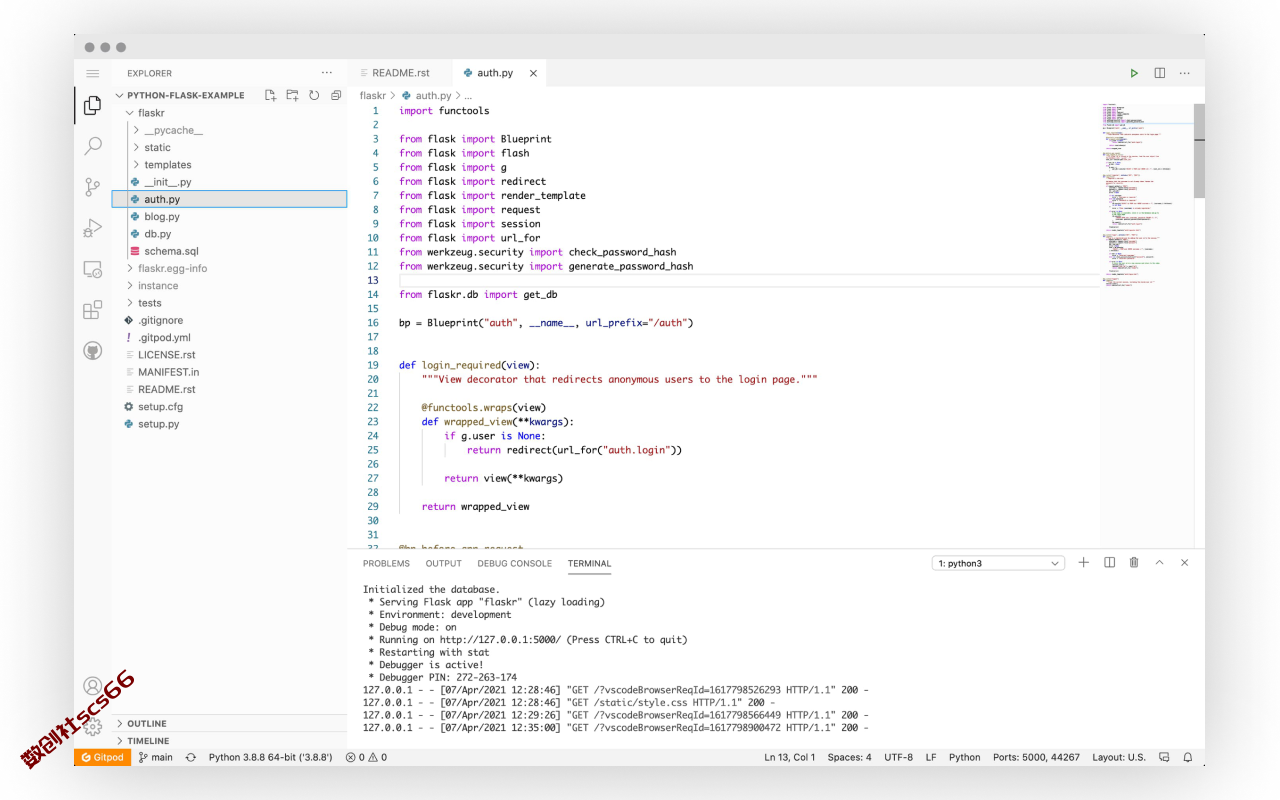Click the editor vertical scrollbar thumb

[x=1199, y=151]
